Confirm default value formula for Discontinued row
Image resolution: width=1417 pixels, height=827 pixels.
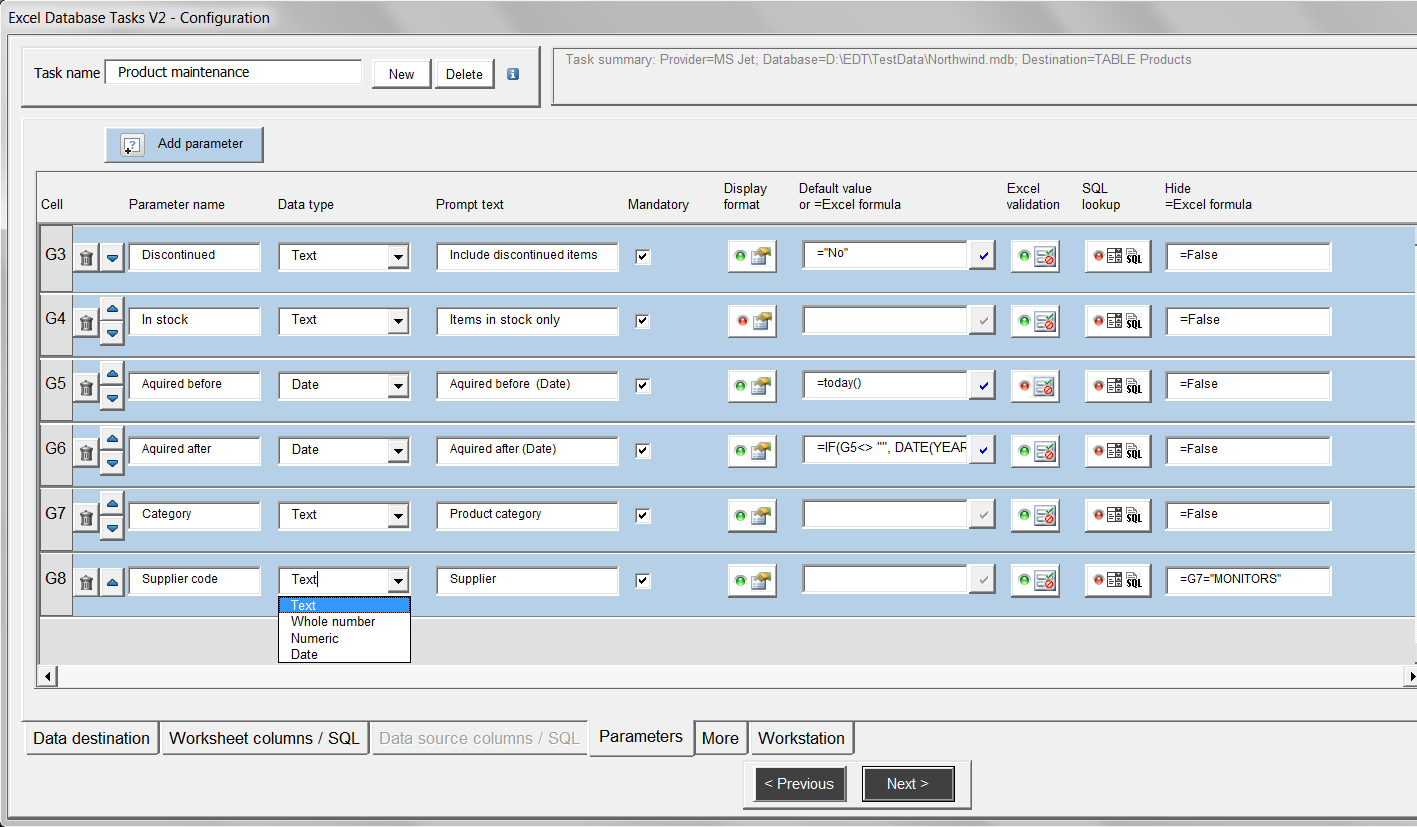(983, 257)
